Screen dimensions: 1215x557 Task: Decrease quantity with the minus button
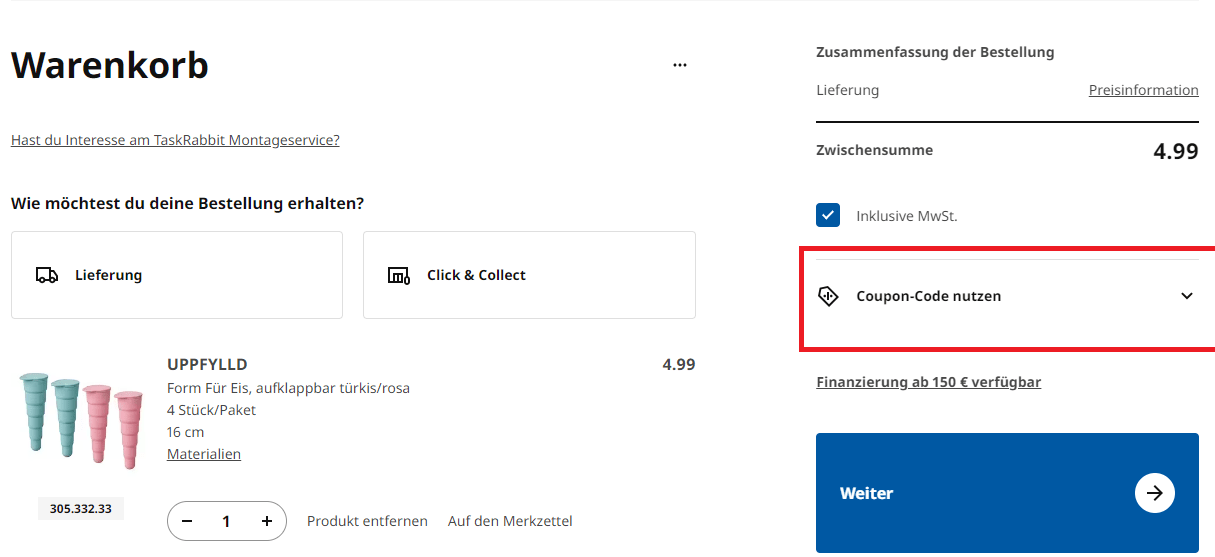tap(187, 521)
